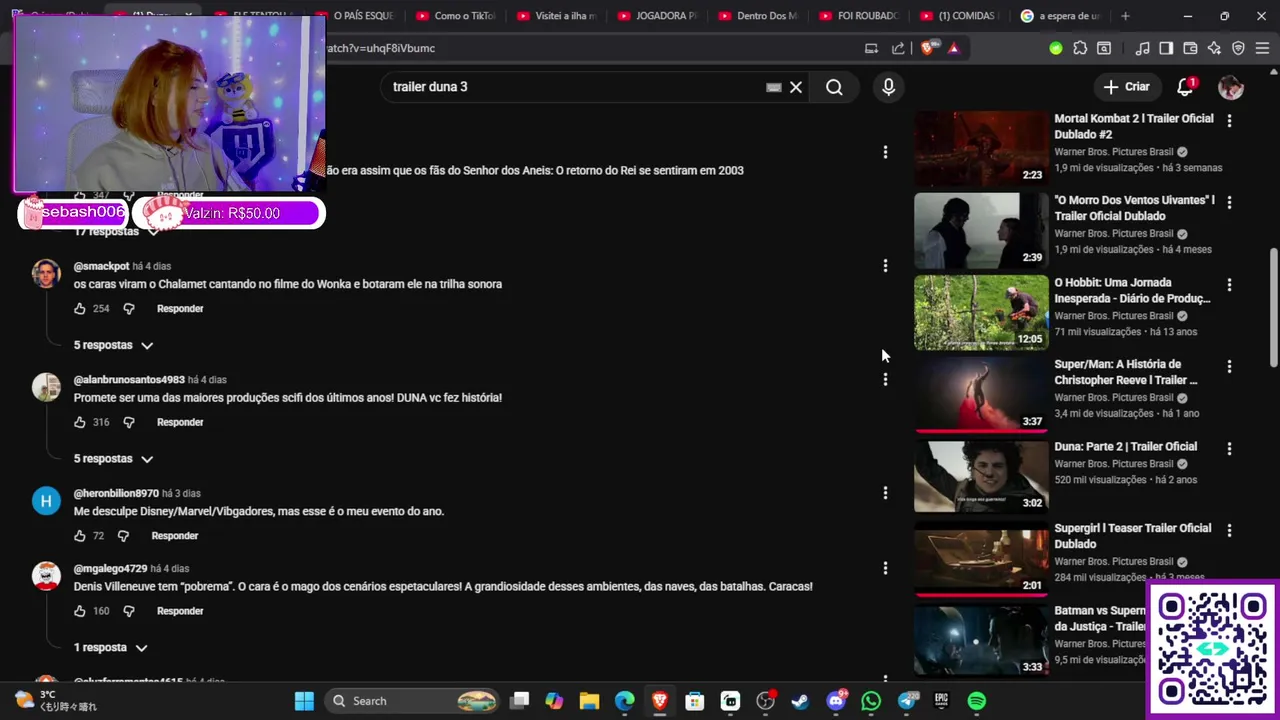Open the @heronbillion8970 channel link
1280x720 pixels.
(116, 494)
